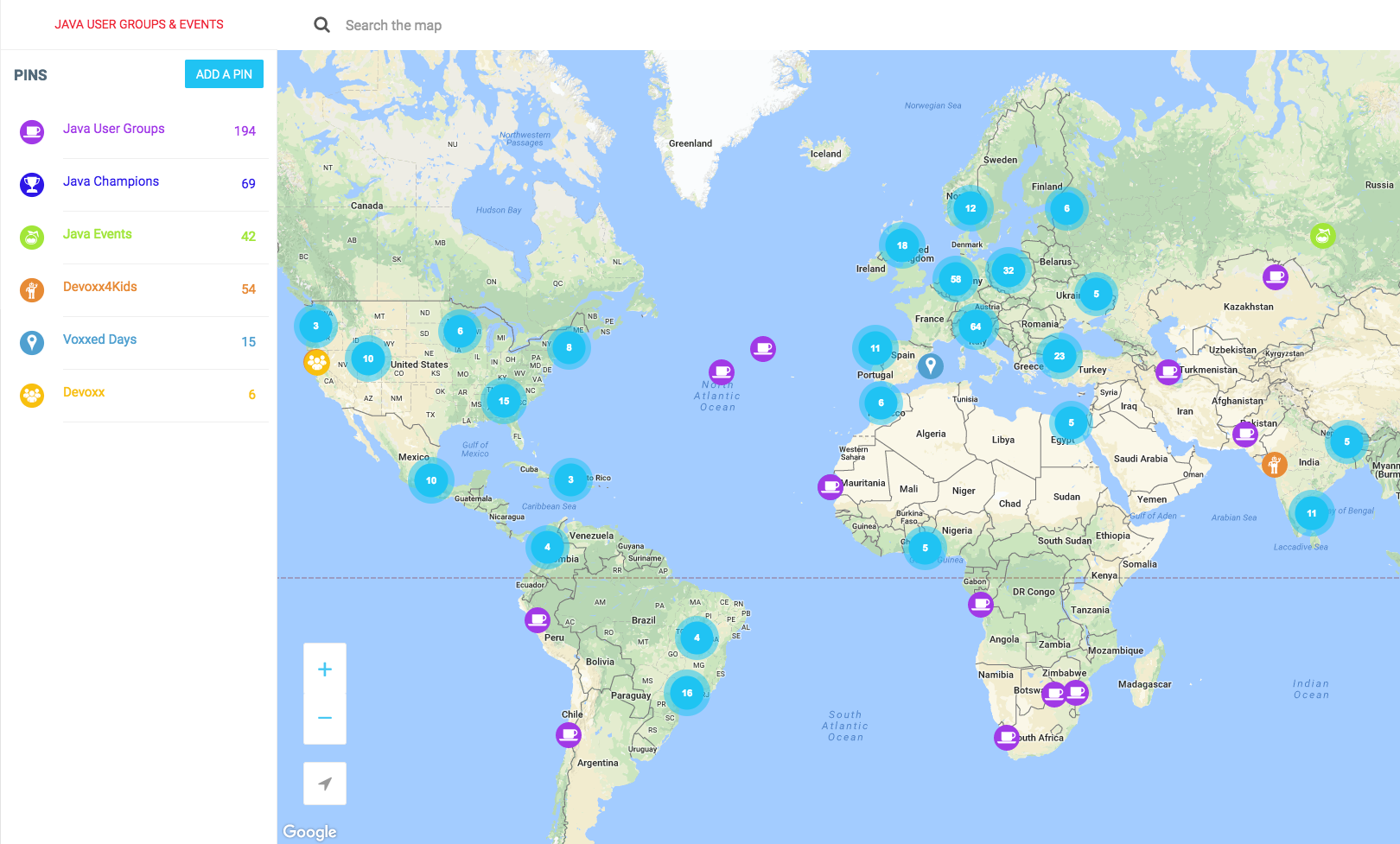Click the green Java Events pin in Russia
This screenshot has width=1400, height=844.
tap(1322, 235)
